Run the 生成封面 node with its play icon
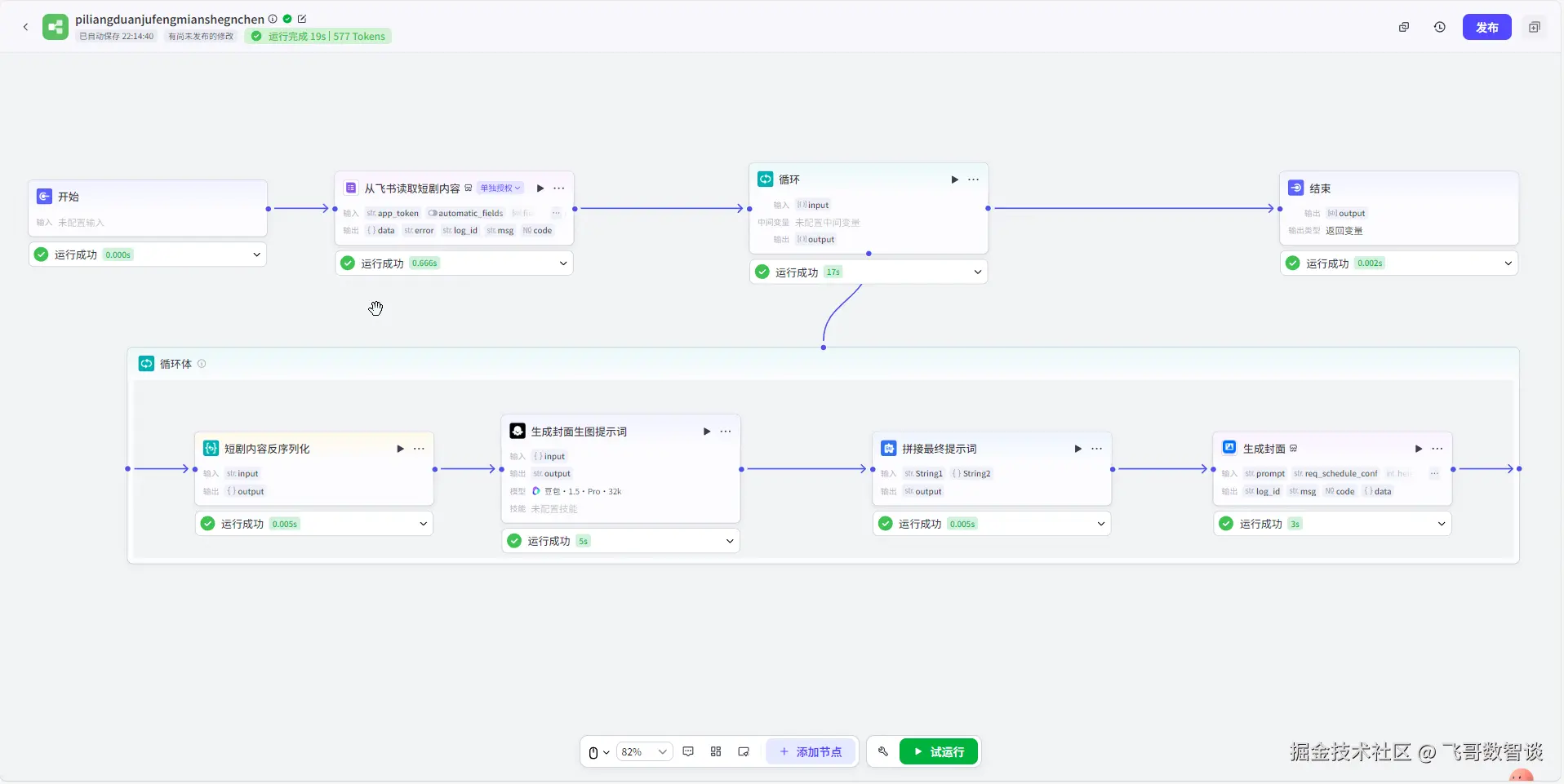 pos(1419,449)
